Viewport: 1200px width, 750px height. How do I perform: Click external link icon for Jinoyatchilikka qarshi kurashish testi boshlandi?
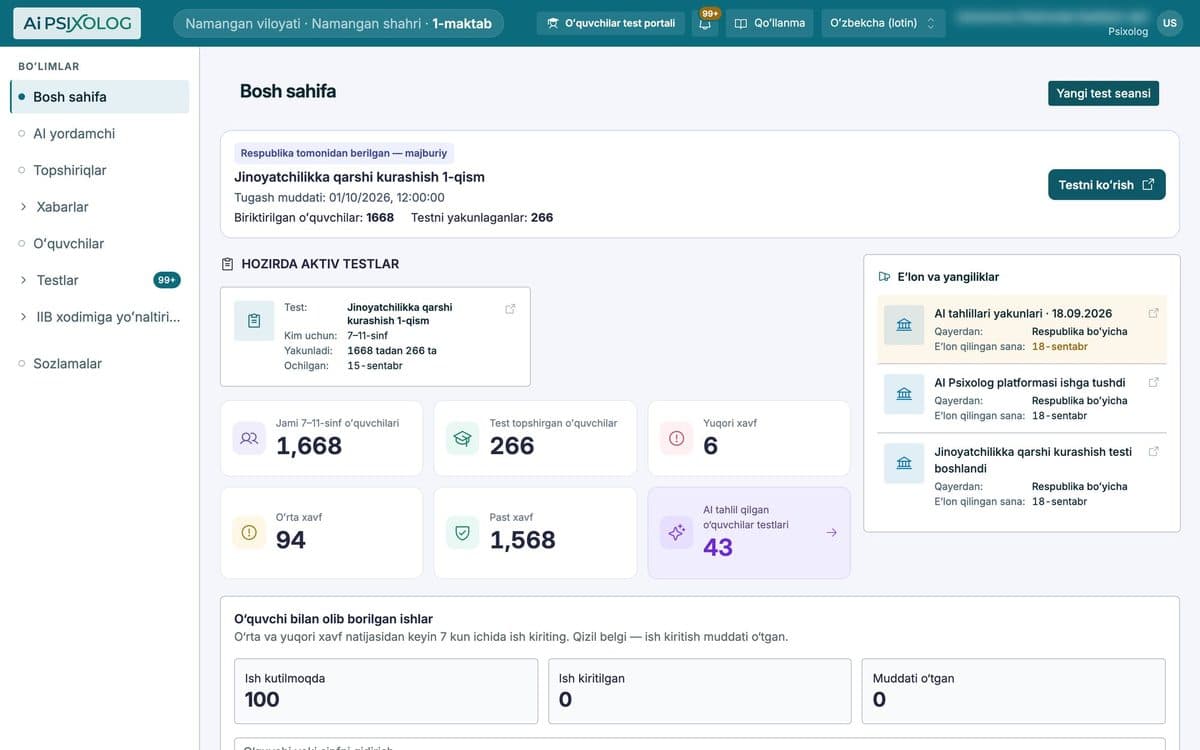(1153, 451)
